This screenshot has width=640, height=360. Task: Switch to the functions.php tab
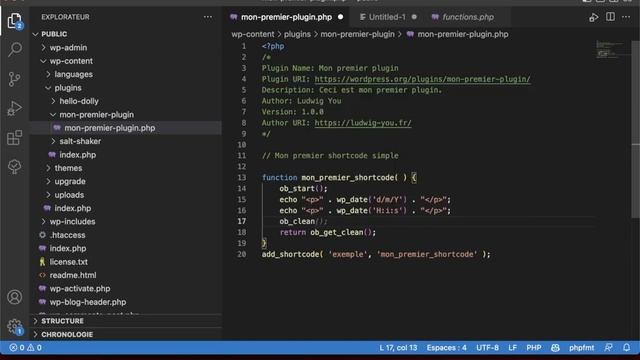tap(468, 17)
